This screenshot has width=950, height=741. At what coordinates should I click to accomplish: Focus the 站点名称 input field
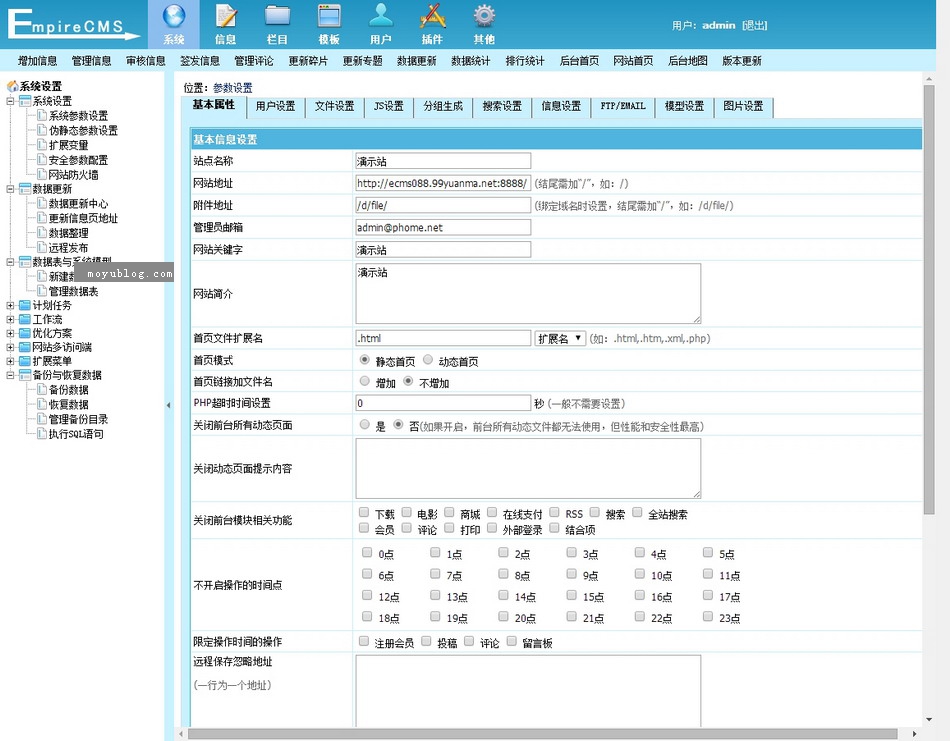click(443, 161)
